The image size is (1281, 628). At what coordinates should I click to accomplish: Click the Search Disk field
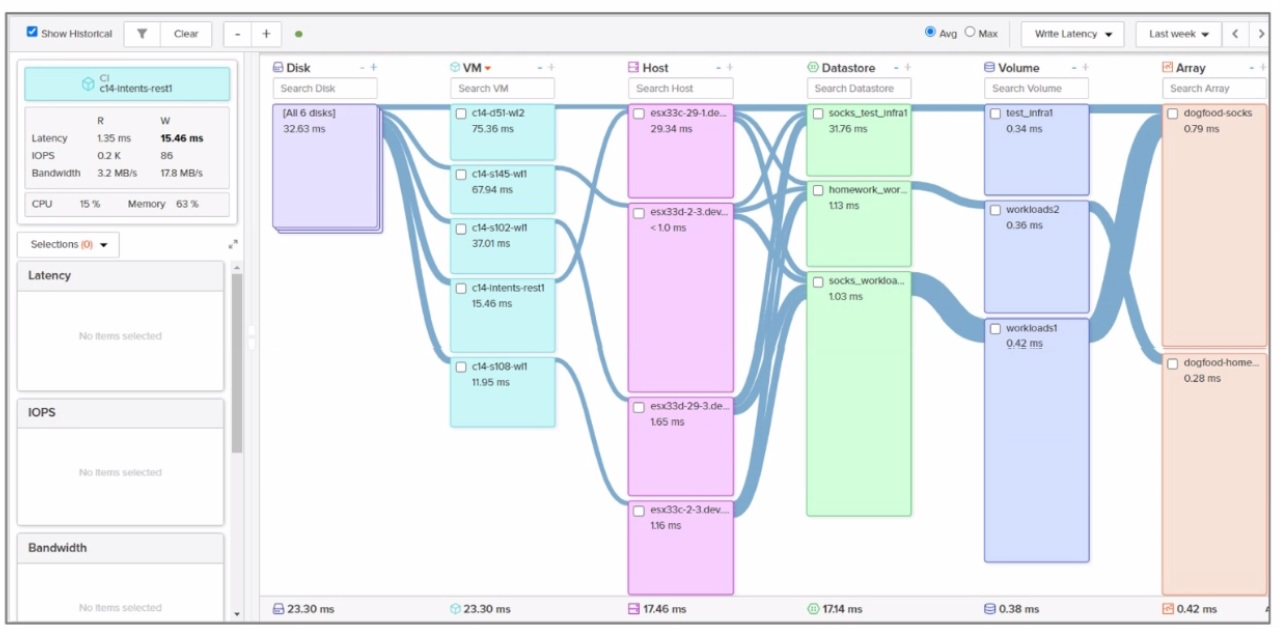324,88
